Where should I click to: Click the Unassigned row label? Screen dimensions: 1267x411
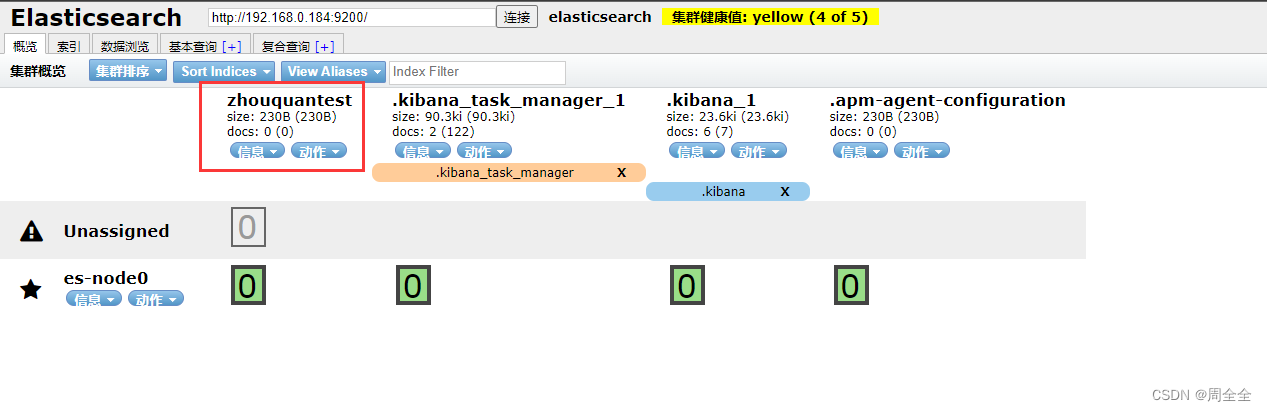[116, 231]
